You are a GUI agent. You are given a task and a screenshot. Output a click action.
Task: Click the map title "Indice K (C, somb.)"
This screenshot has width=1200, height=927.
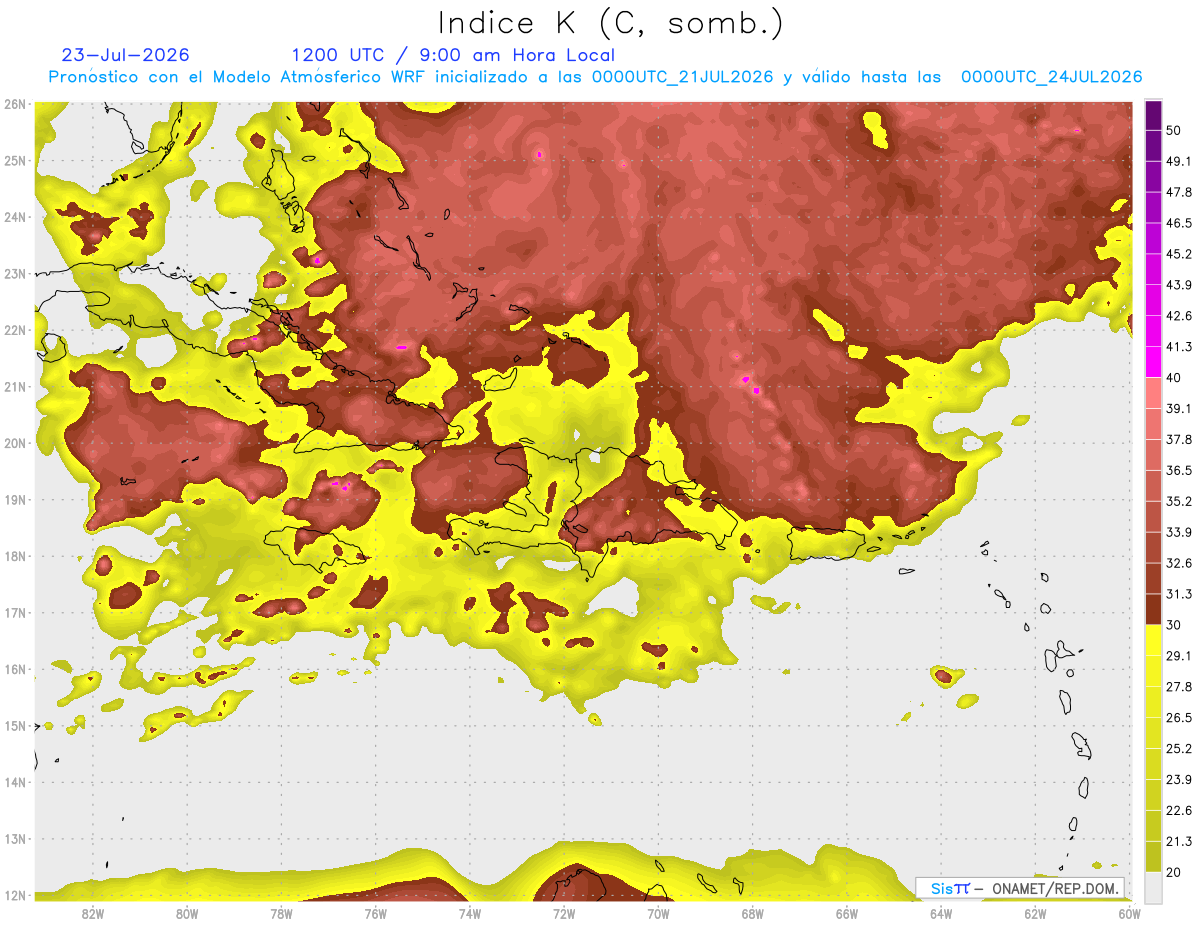[610, 23]
